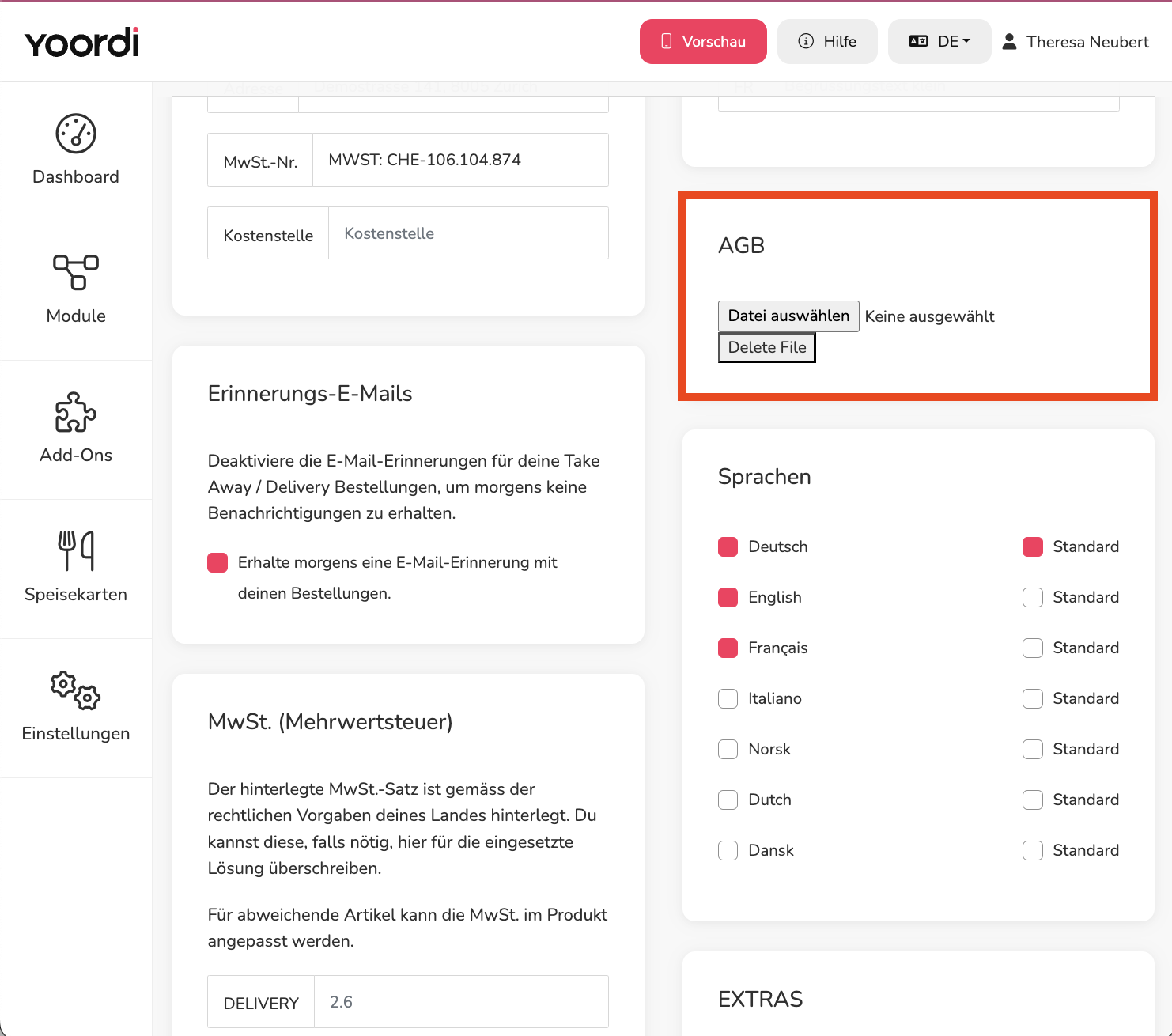Open the Module nodes icon

(x=76, y=272)
